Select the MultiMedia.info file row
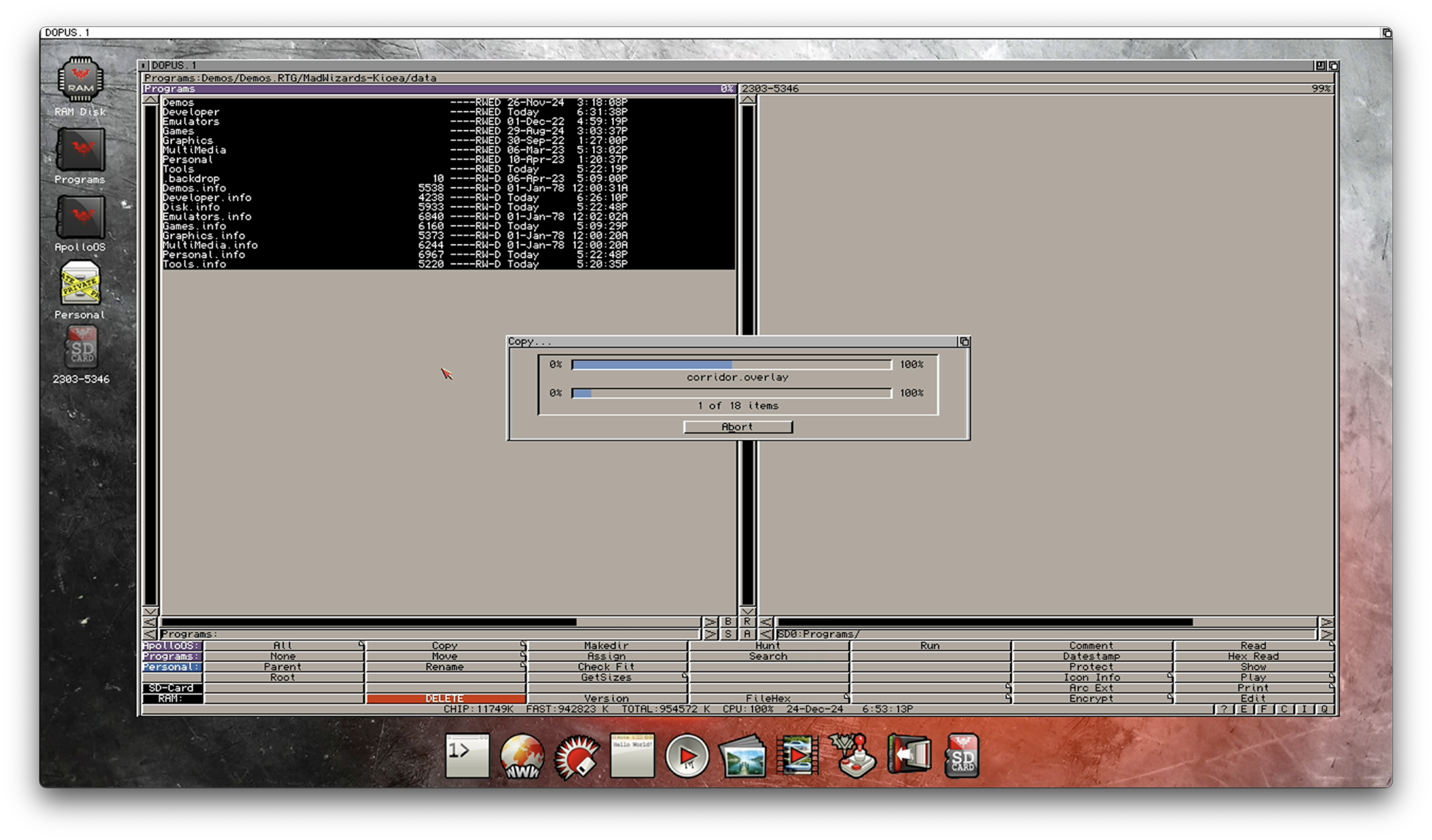The height and width of the screenshot is (840, 1432). [x=449, y=246]
